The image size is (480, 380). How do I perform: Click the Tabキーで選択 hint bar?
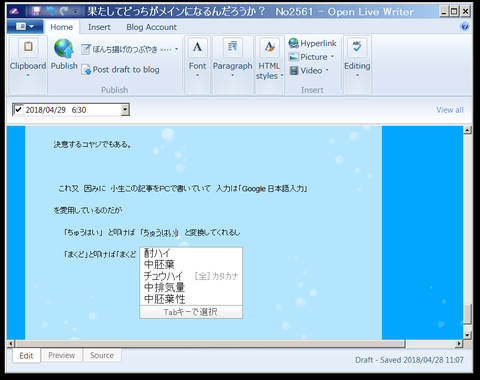pos(191,312)
